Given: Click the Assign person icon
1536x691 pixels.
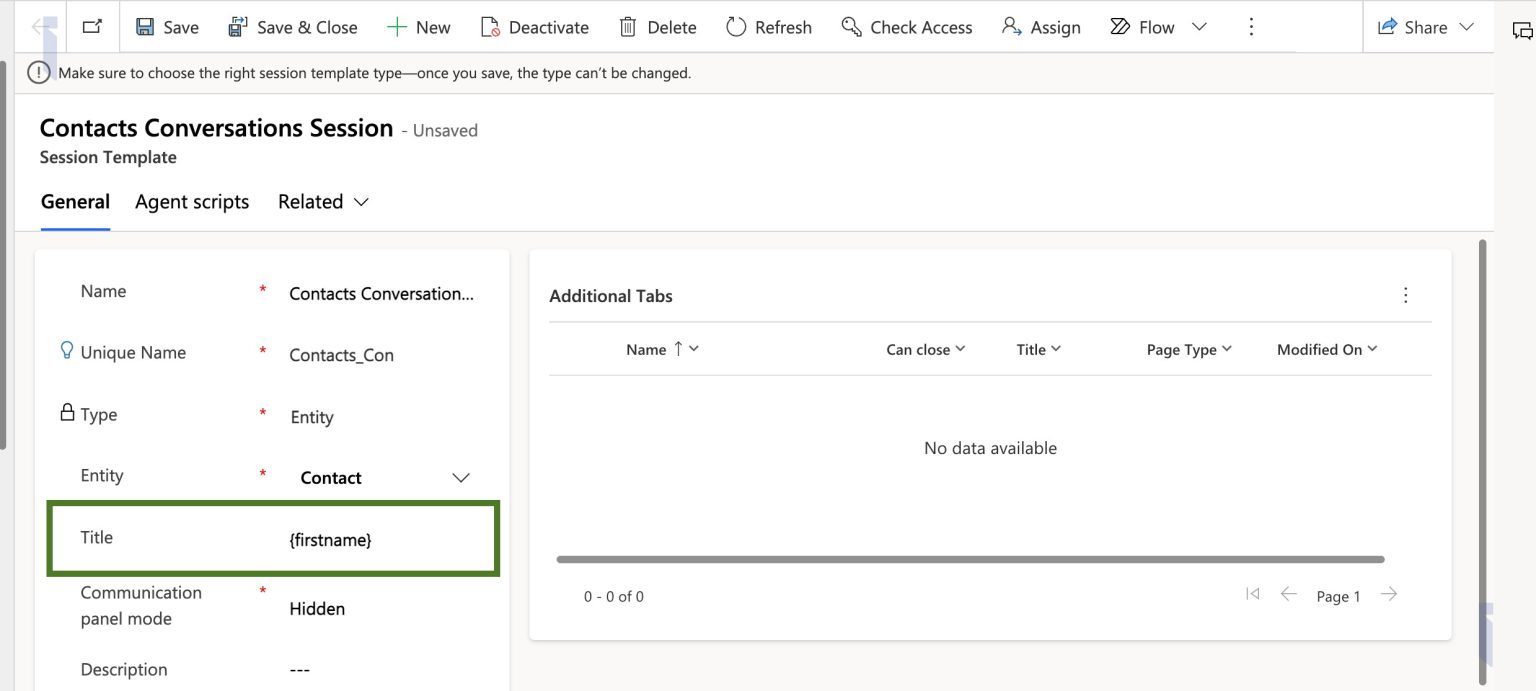Looking at the screenshot, I should 1012,27.
